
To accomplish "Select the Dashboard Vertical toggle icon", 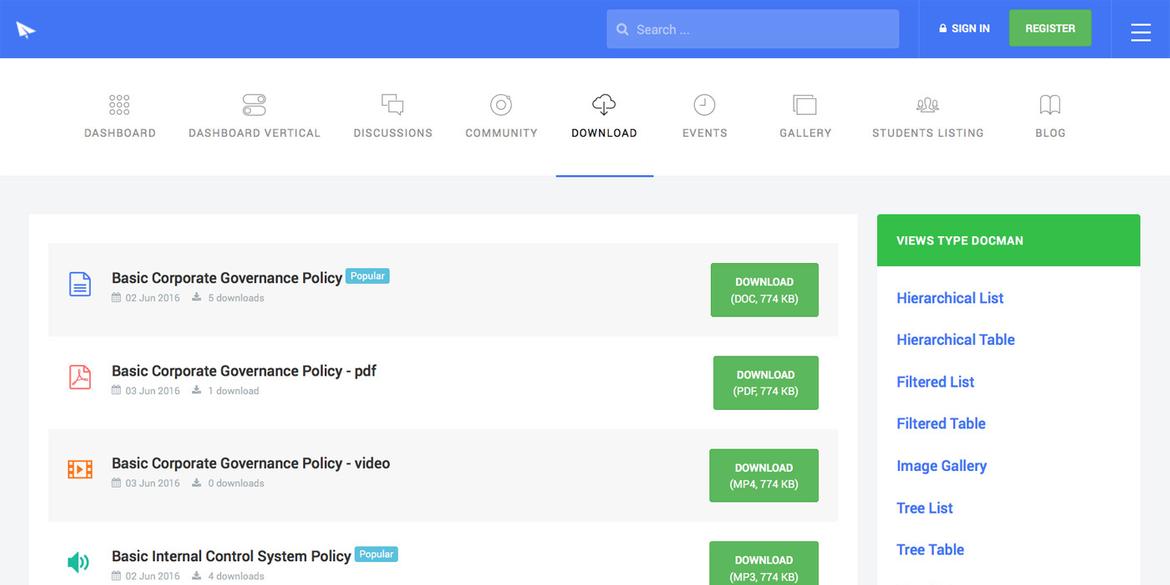I will click(254, 104).
